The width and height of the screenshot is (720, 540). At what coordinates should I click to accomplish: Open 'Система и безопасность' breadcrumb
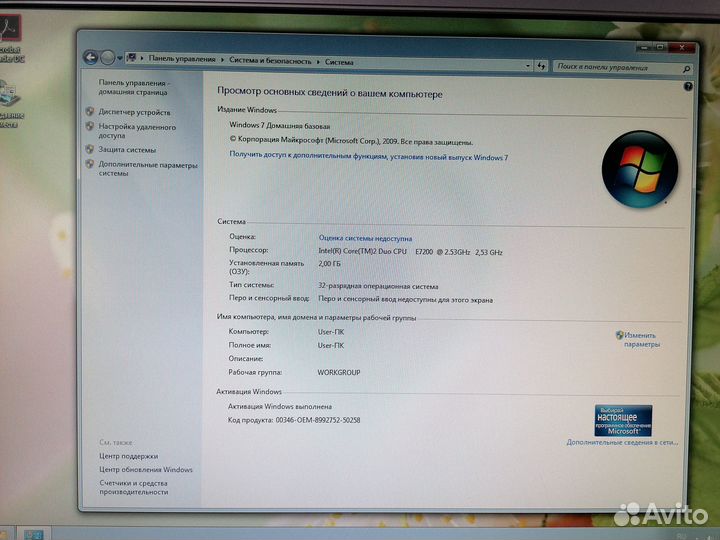click(270, 61)
